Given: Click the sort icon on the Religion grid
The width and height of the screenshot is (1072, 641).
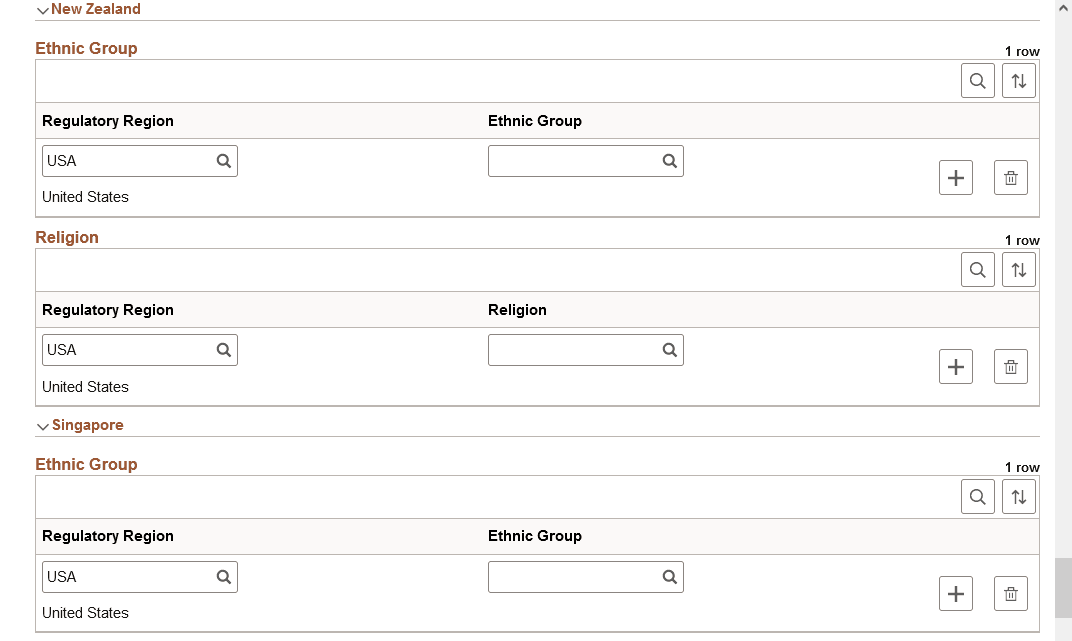Looking at the screenshot, I should [1019, 269].
